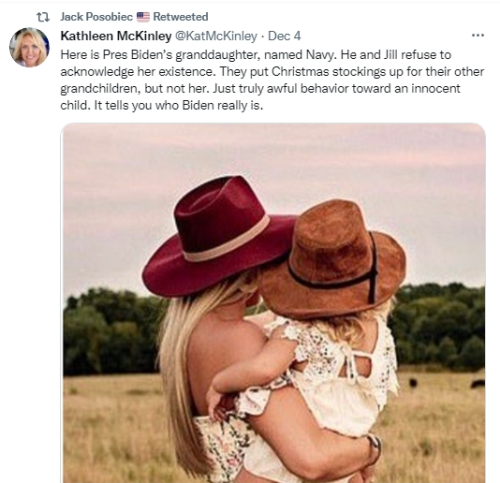Image resolution: width=500 pixels, height=483 pixels.
Task: Open the attached photo of woman and child
Action: pos(273,303)
